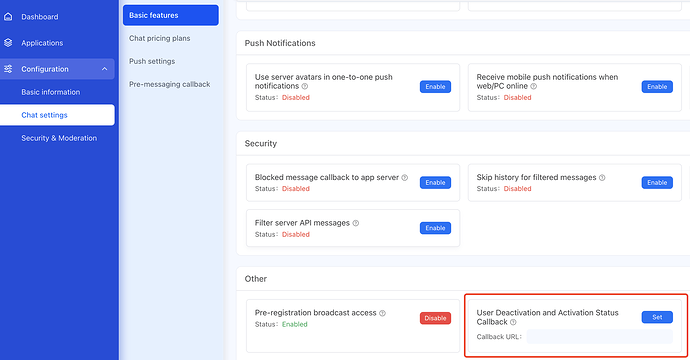The width and height of the screenshot is (690, 360).
Task: Open help icon for server avatars push setting
Action: pos(305,86)
